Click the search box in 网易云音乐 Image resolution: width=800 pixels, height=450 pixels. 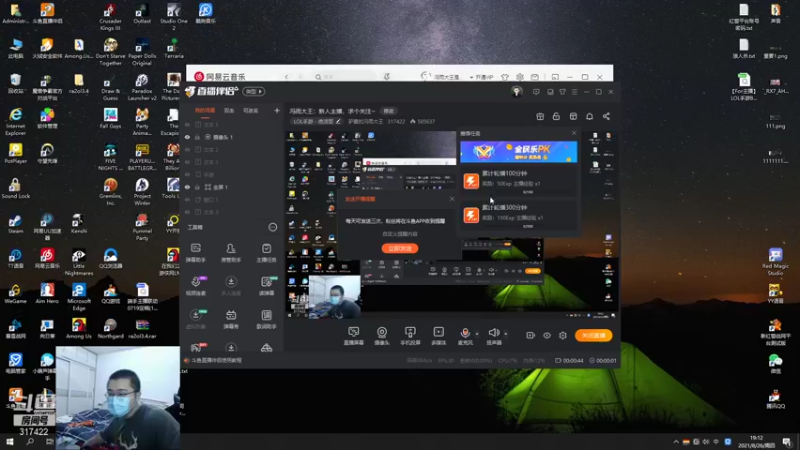tap(344, 77)
